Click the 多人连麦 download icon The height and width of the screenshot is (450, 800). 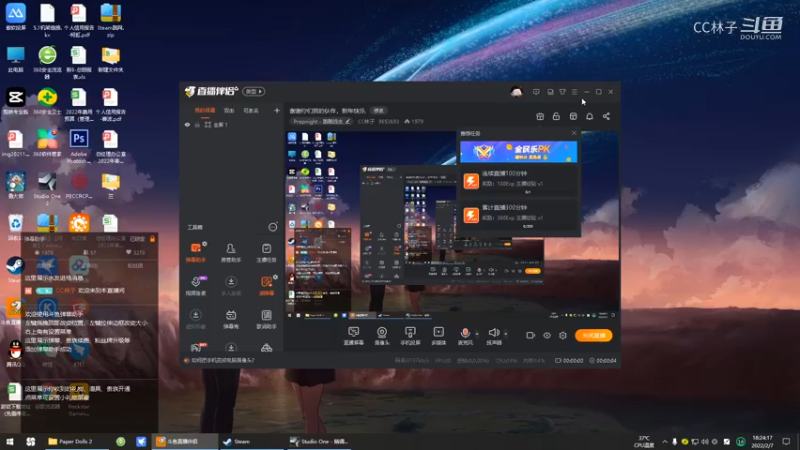pos(231,281)
